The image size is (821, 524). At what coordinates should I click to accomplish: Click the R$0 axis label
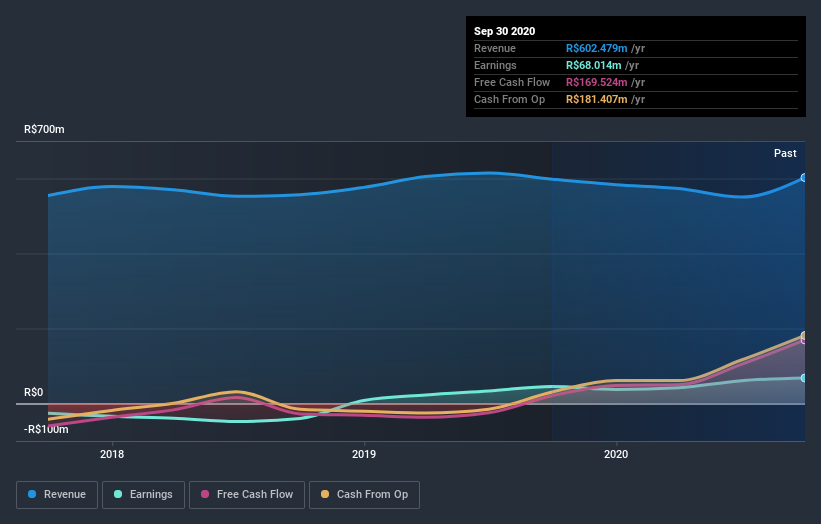click(x=34, y=392)
